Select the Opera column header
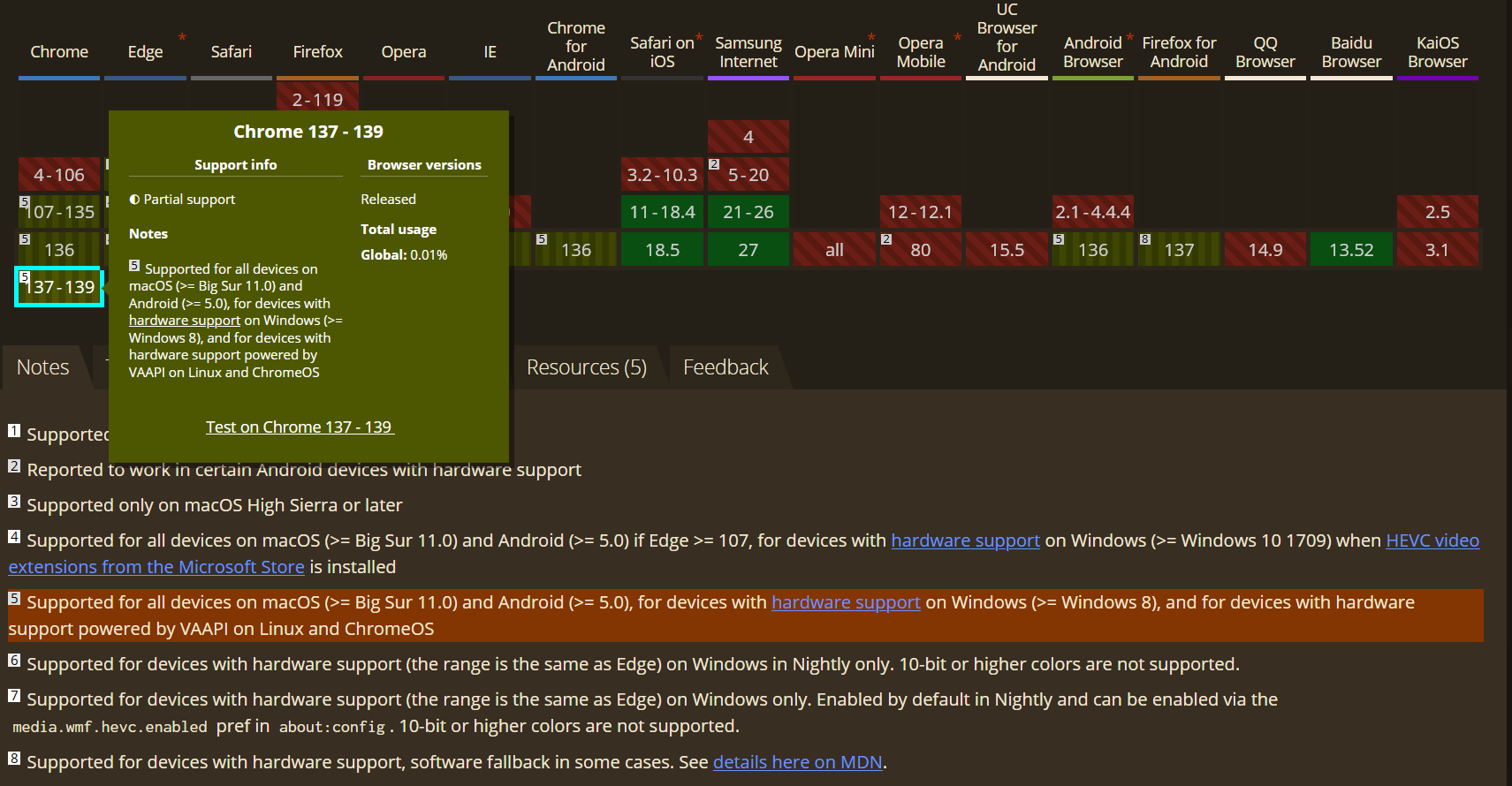 coord(404,52)
